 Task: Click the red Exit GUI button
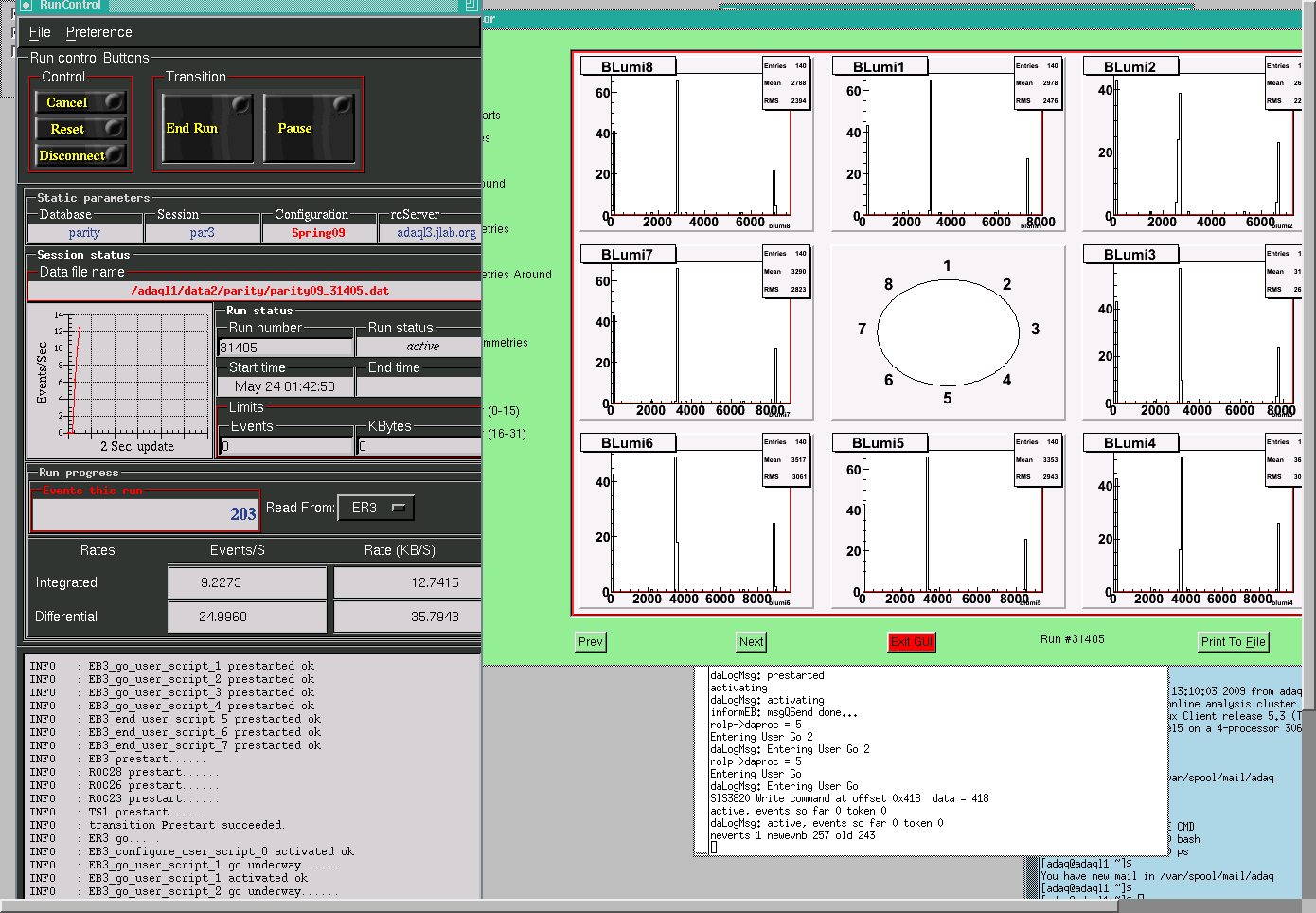pos(911,642)
